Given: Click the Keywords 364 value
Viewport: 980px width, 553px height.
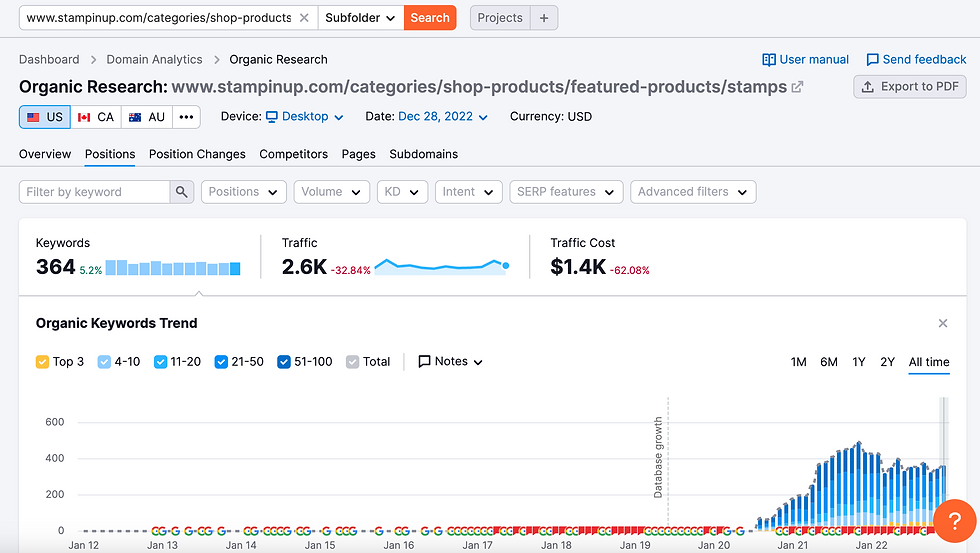Looking at the screenshot, I should click(56, 267).
